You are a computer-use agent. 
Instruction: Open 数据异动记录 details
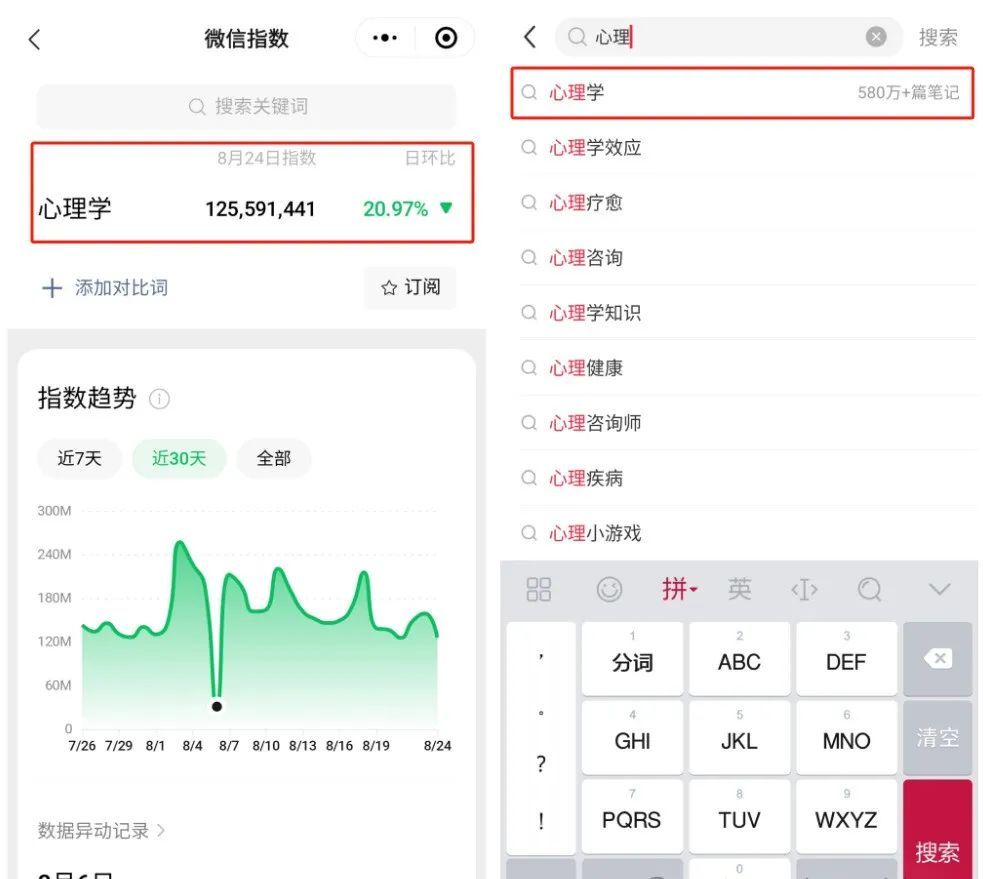(x=101, y=831)
